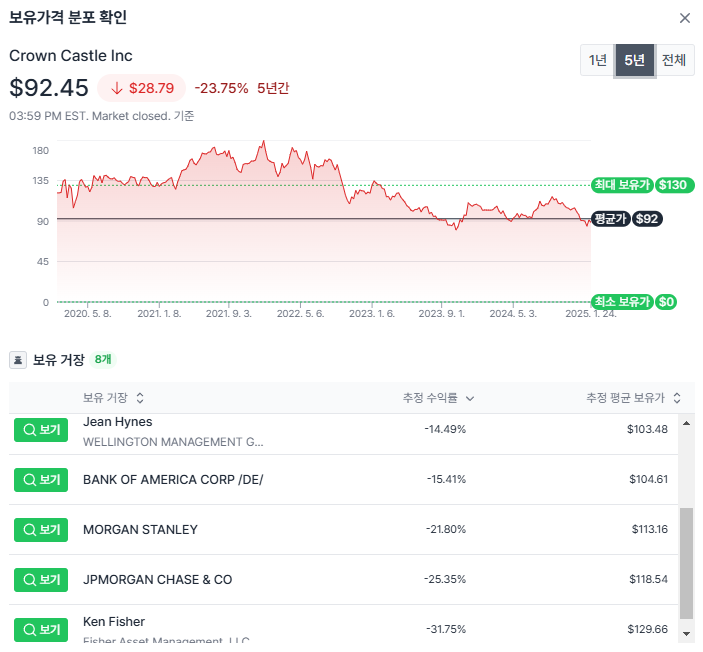
Task: Click the 03:59 PM EST market closed text
Action: tap(101, 116)
